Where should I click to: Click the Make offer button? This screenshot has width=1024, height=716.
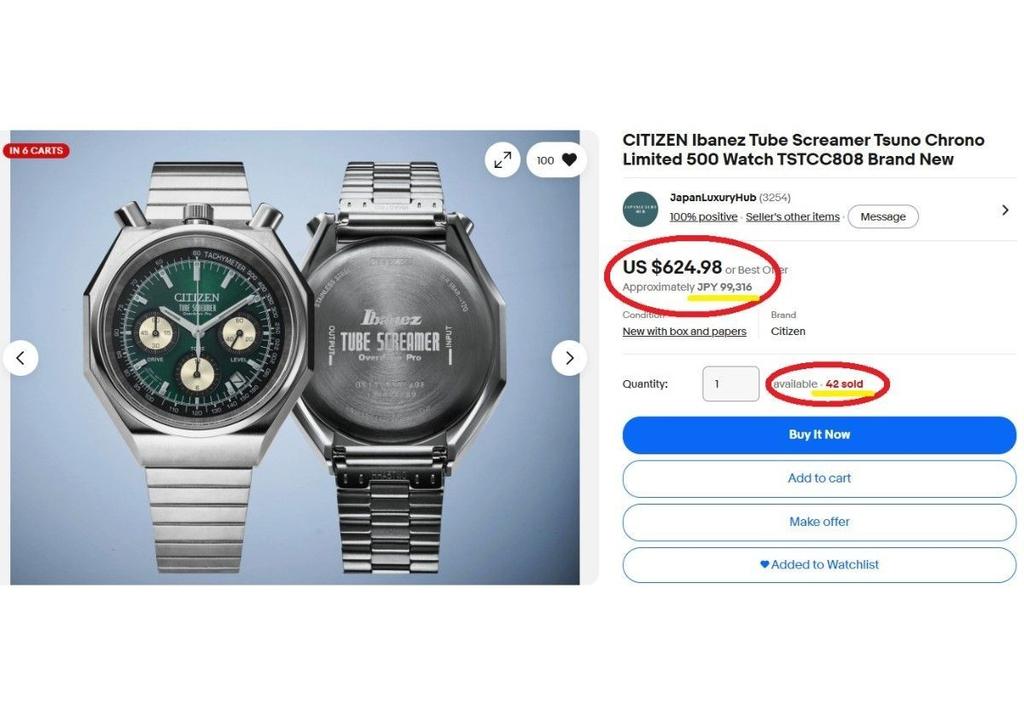point(819,521)
